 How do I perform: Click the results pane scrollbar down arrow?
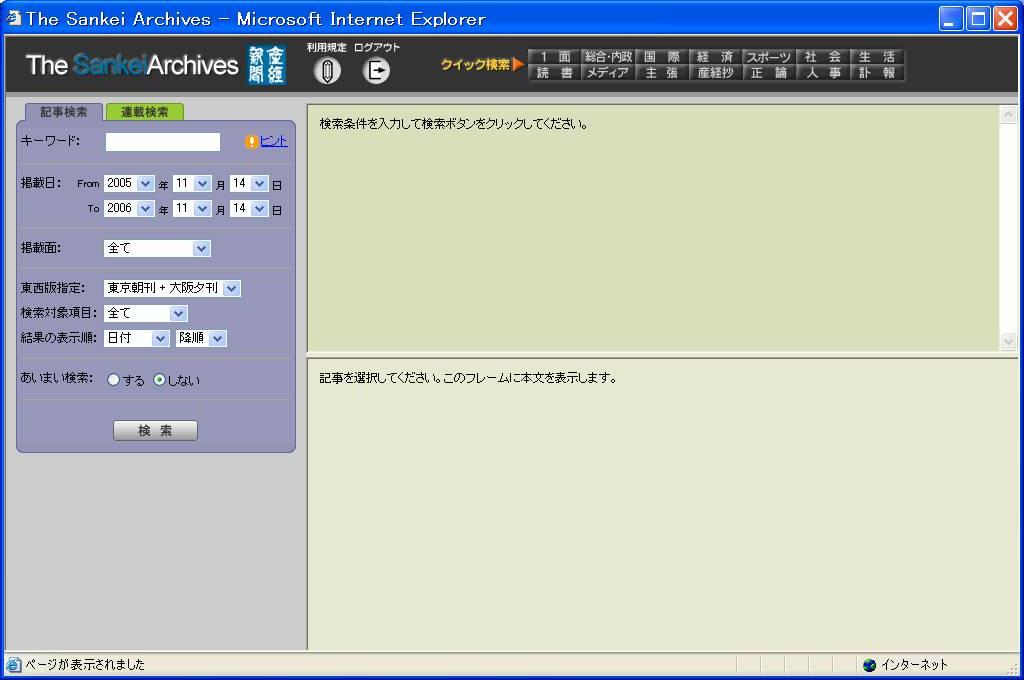[1008, 341]
